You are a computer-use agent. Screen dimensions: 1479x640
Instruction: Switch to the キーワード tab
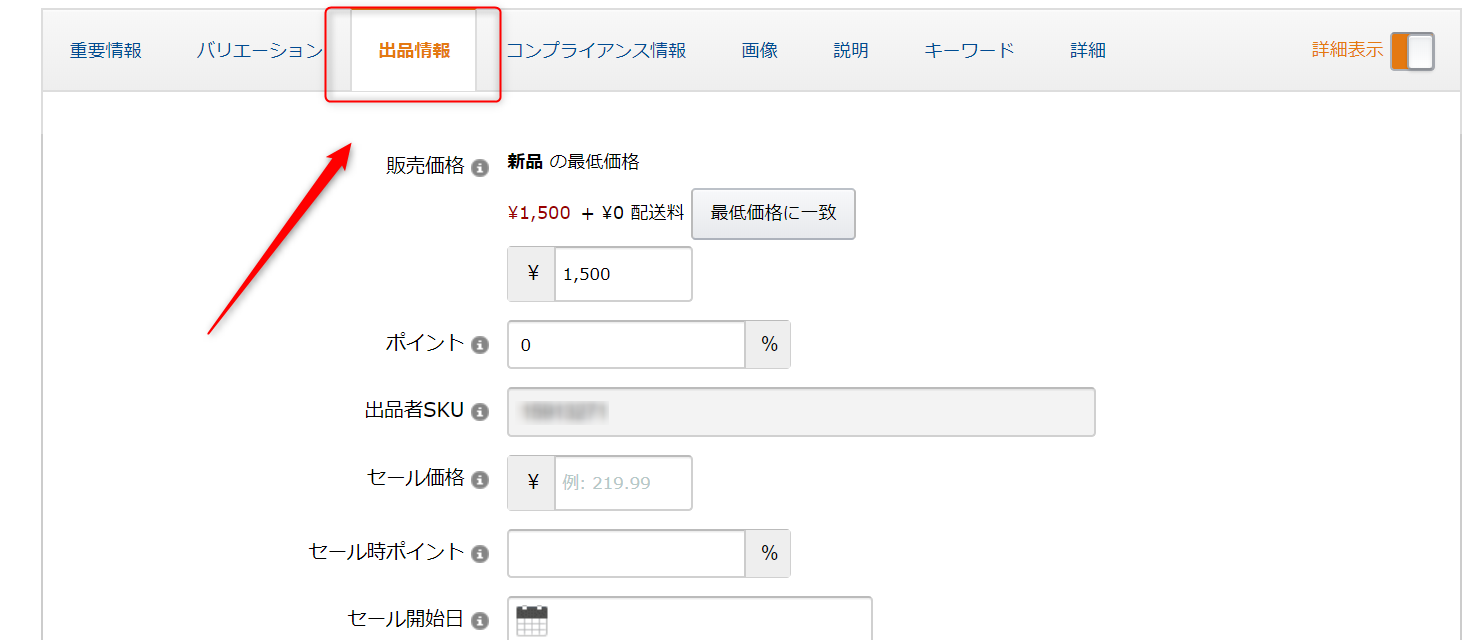click(x=969, y=51)
